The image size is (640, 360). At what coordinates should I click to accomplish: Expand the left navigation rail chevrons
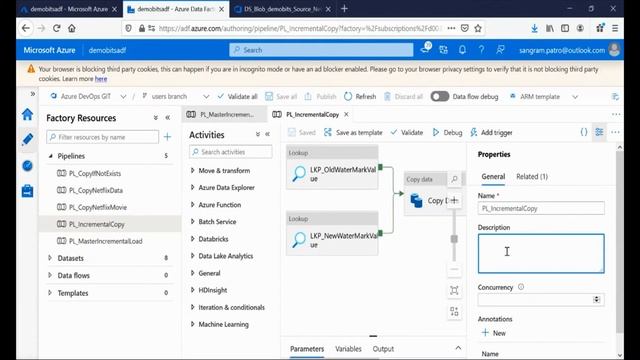coord(33,94)
